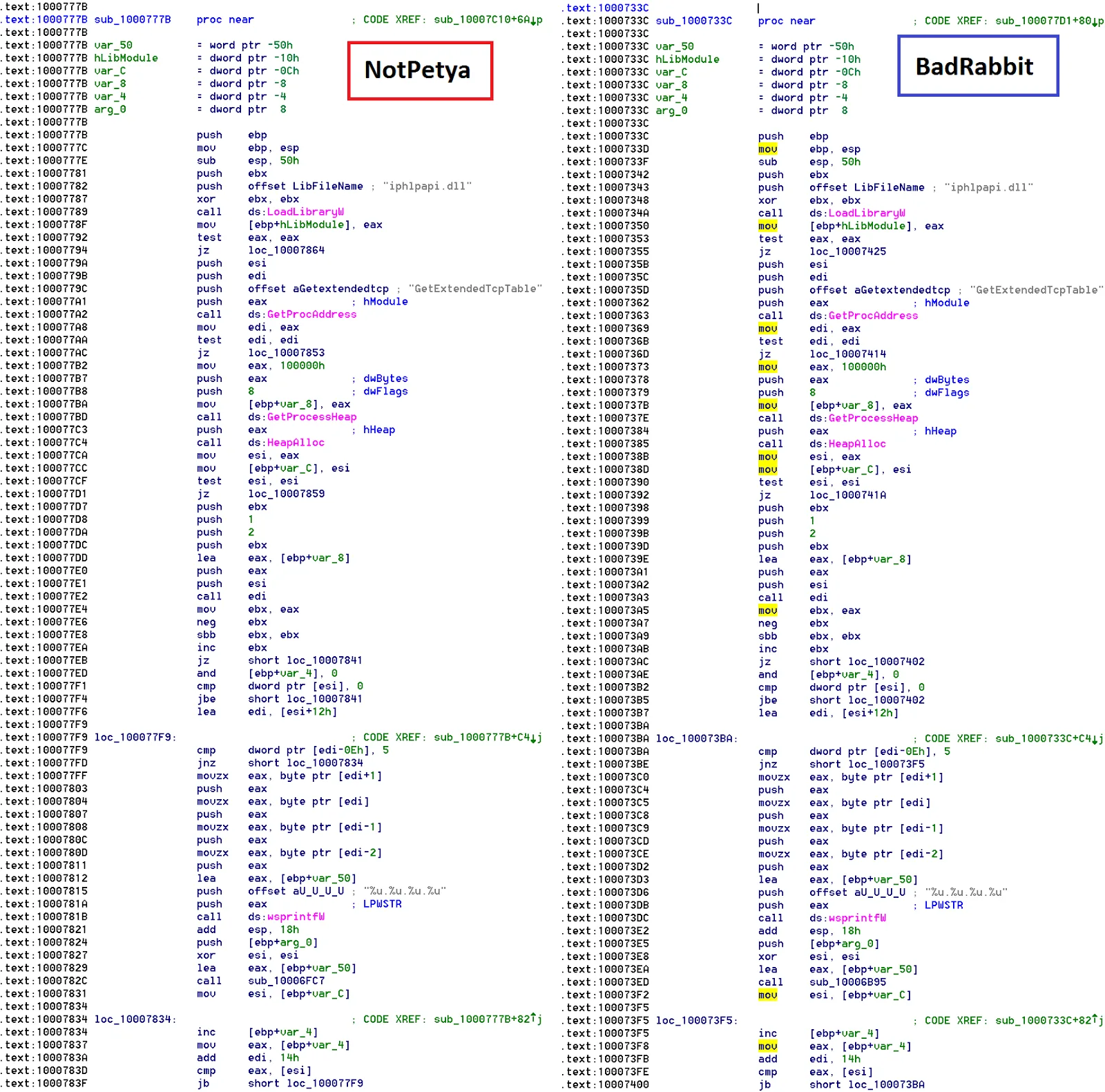Screen dimensions: 1105x1092
Task: Click the "GetExtendedTcpTable" string comment in BadRabbit listing
Action: click(1037, 290)
